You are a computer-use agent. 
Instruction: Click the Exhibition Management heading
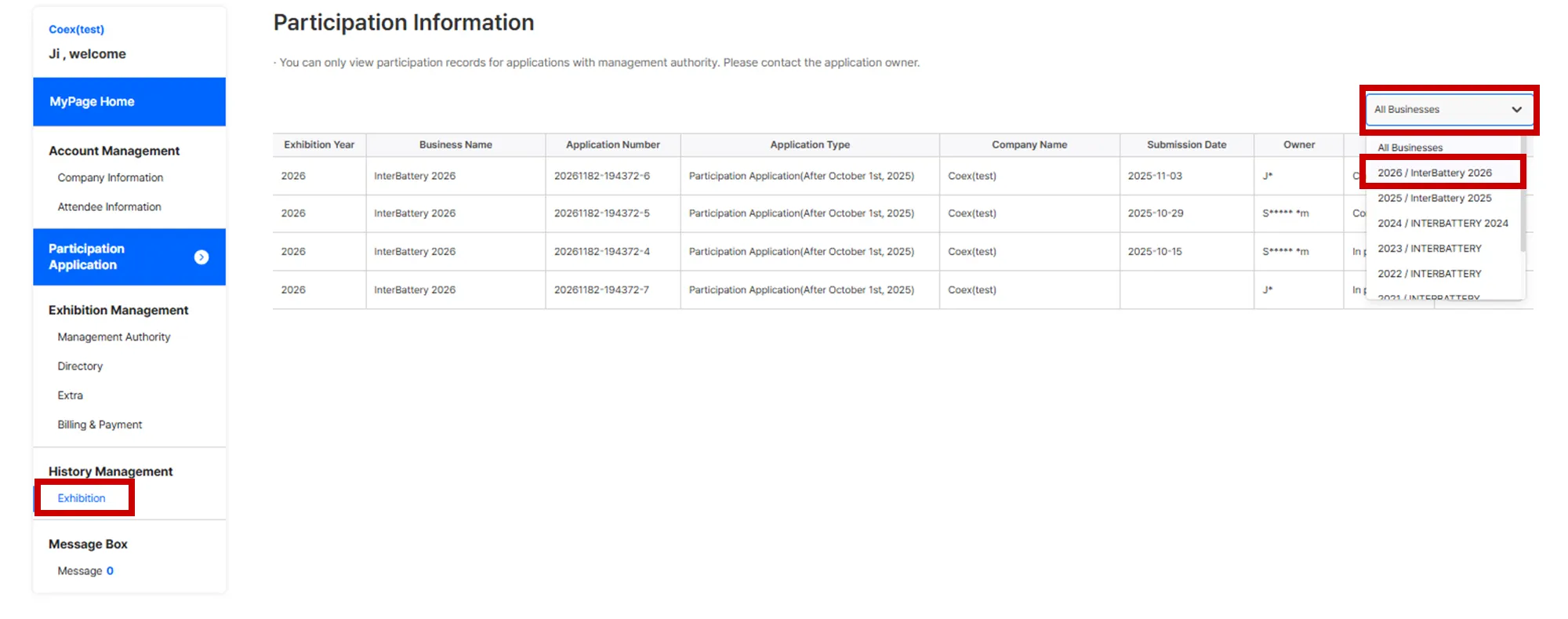pyautogui.click(x=118, y=310)
